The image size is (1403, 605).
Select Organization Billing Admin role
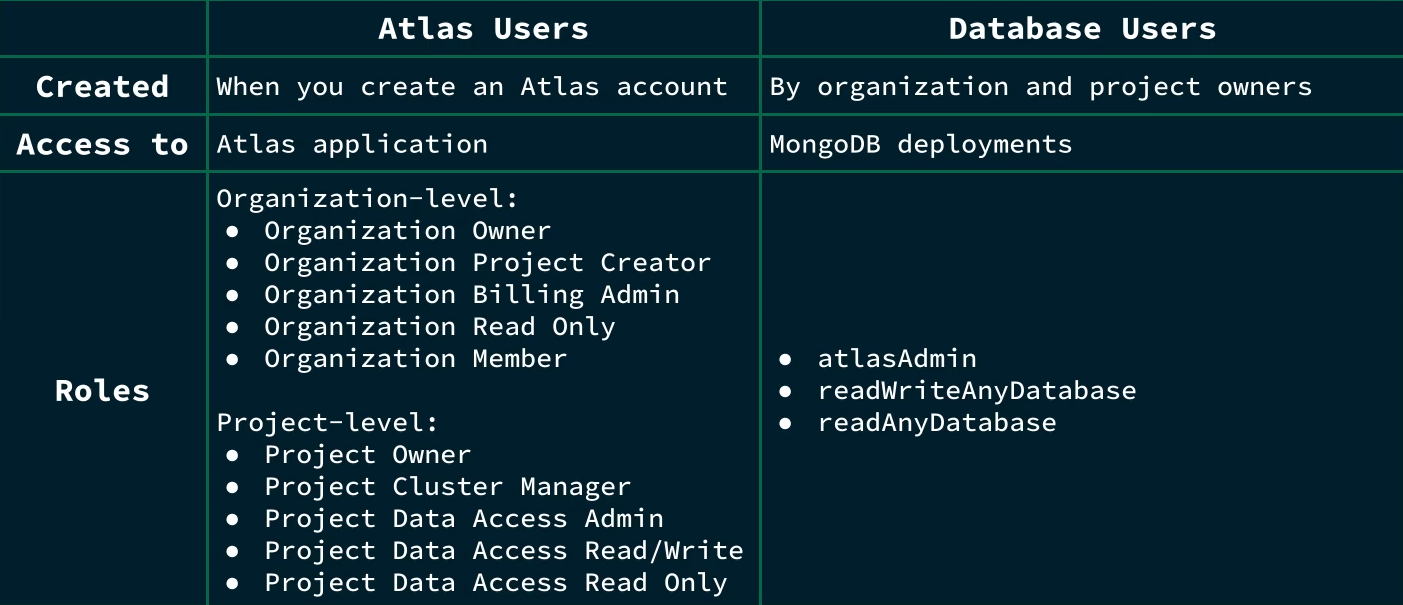tap(471, 295)
